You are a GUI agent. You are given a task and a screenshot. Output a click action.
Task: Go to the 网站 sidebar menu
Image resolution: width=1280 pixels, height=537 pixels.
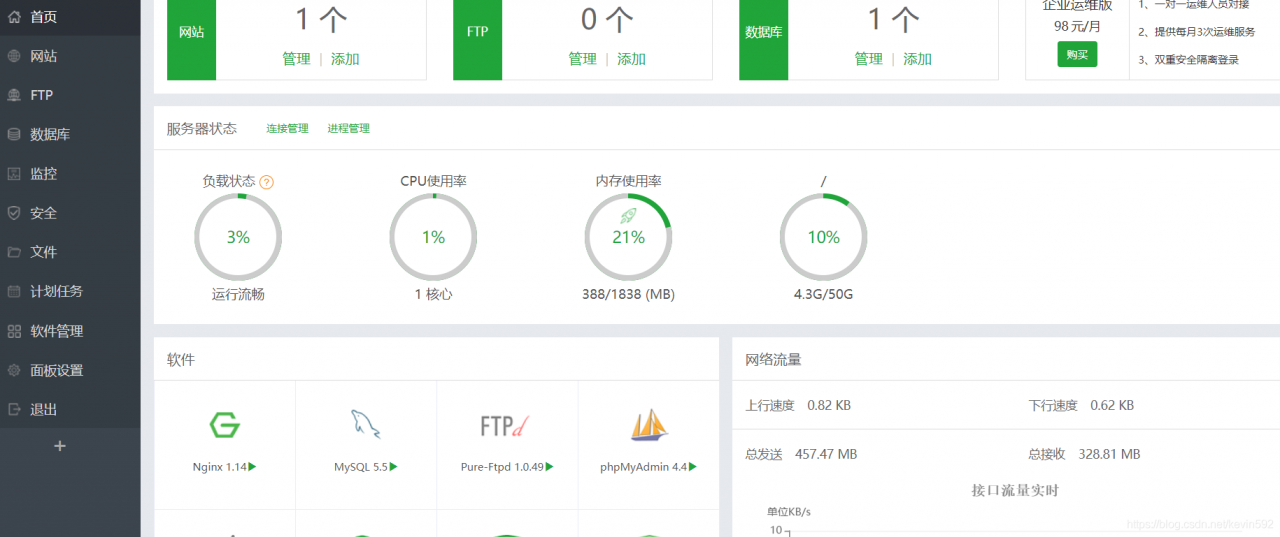70,56
